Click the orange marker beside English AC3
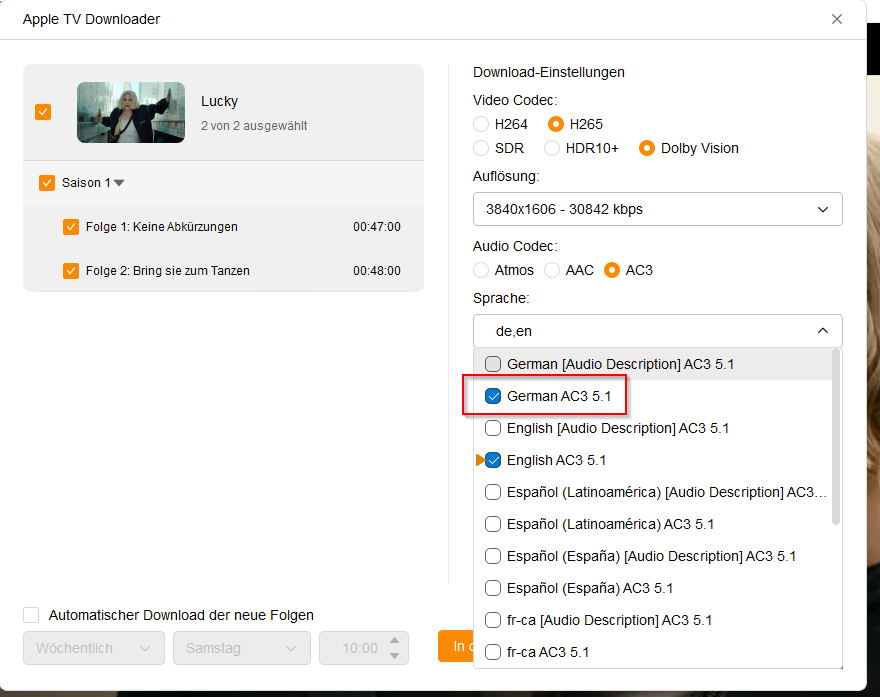880x697 pixels. [480, 460]
